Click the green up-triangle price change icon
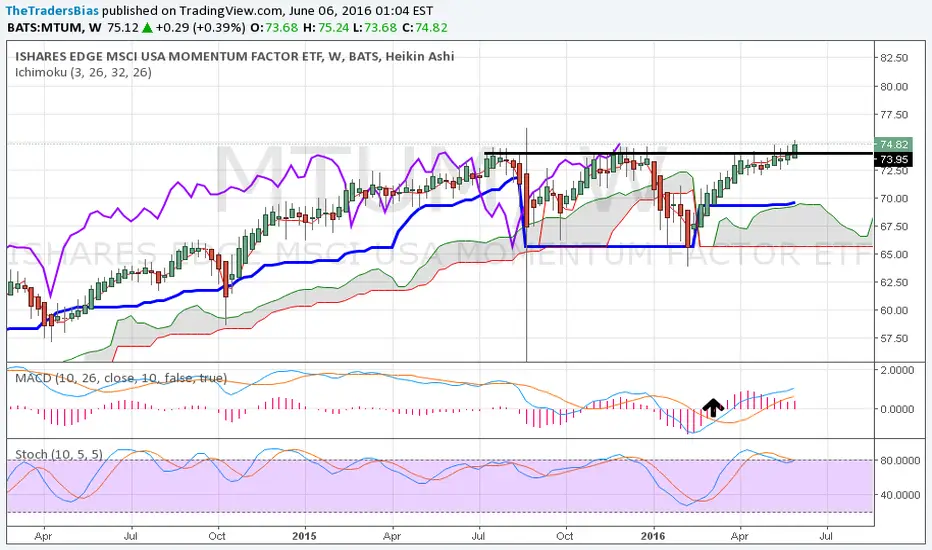Viewport: 932px width, 550px height. coord(147,28)
